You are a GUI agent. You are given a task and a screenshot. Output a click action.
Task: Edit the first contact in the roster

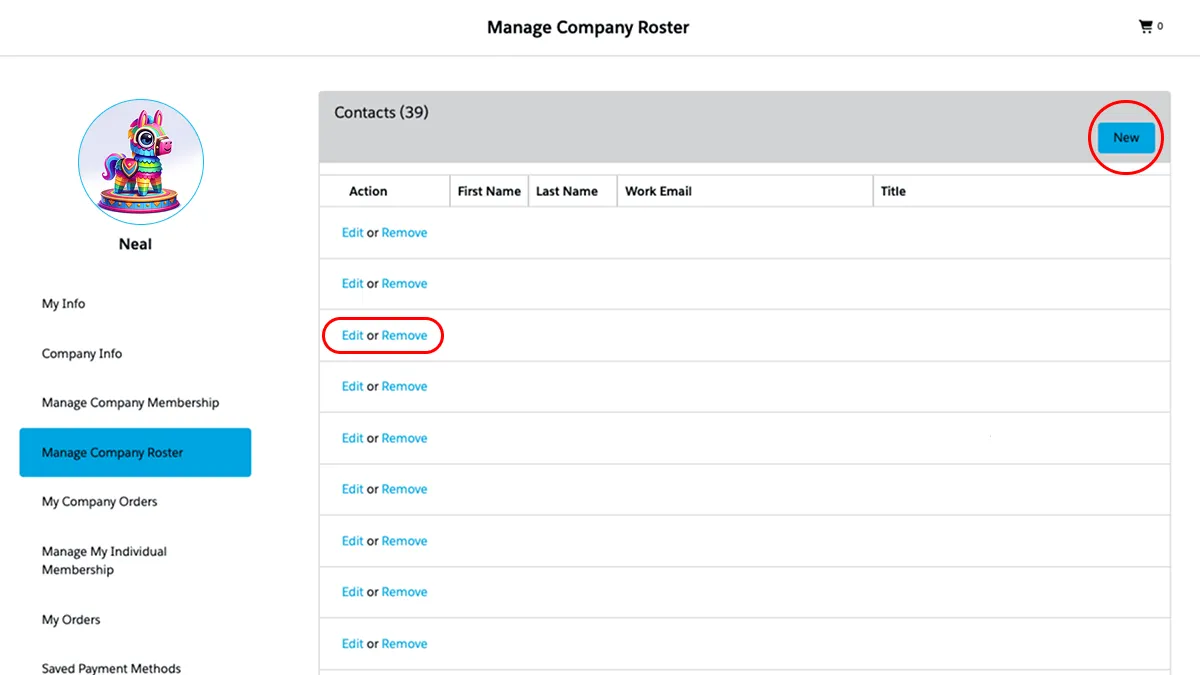point(352,232)
